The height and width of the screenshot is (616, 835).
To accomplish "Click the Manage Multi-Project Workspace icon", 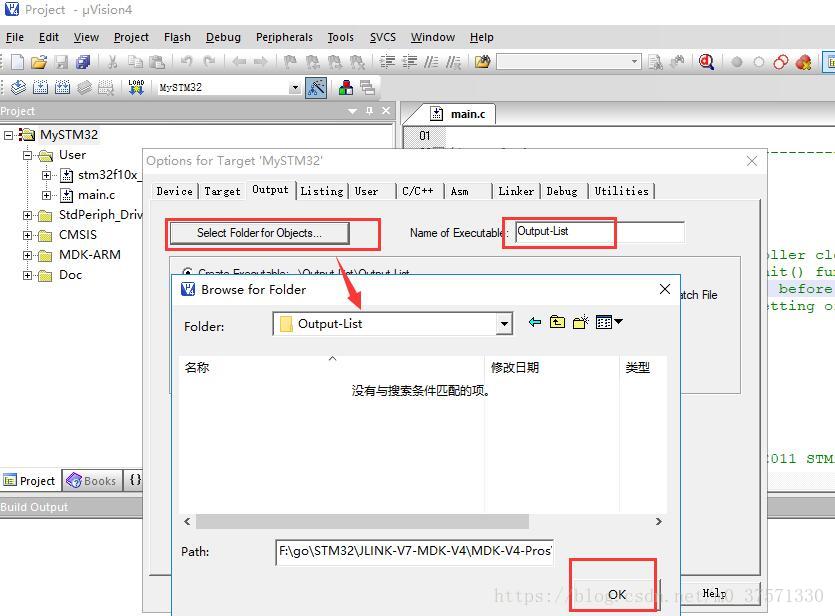I will [x=367, y=87].
